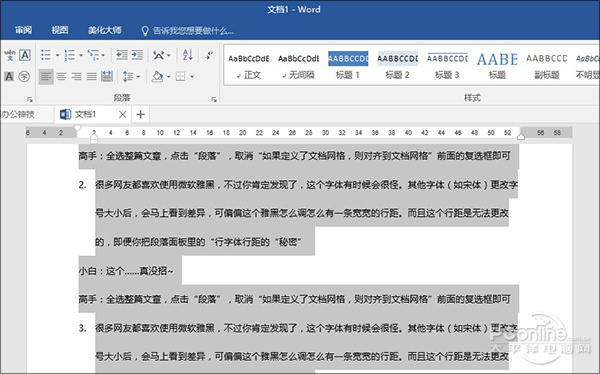The width and height of the screenshot is (600, 374).
Task: Expand the numbering library dropdown arrow
Action: (x=81, y=56)
